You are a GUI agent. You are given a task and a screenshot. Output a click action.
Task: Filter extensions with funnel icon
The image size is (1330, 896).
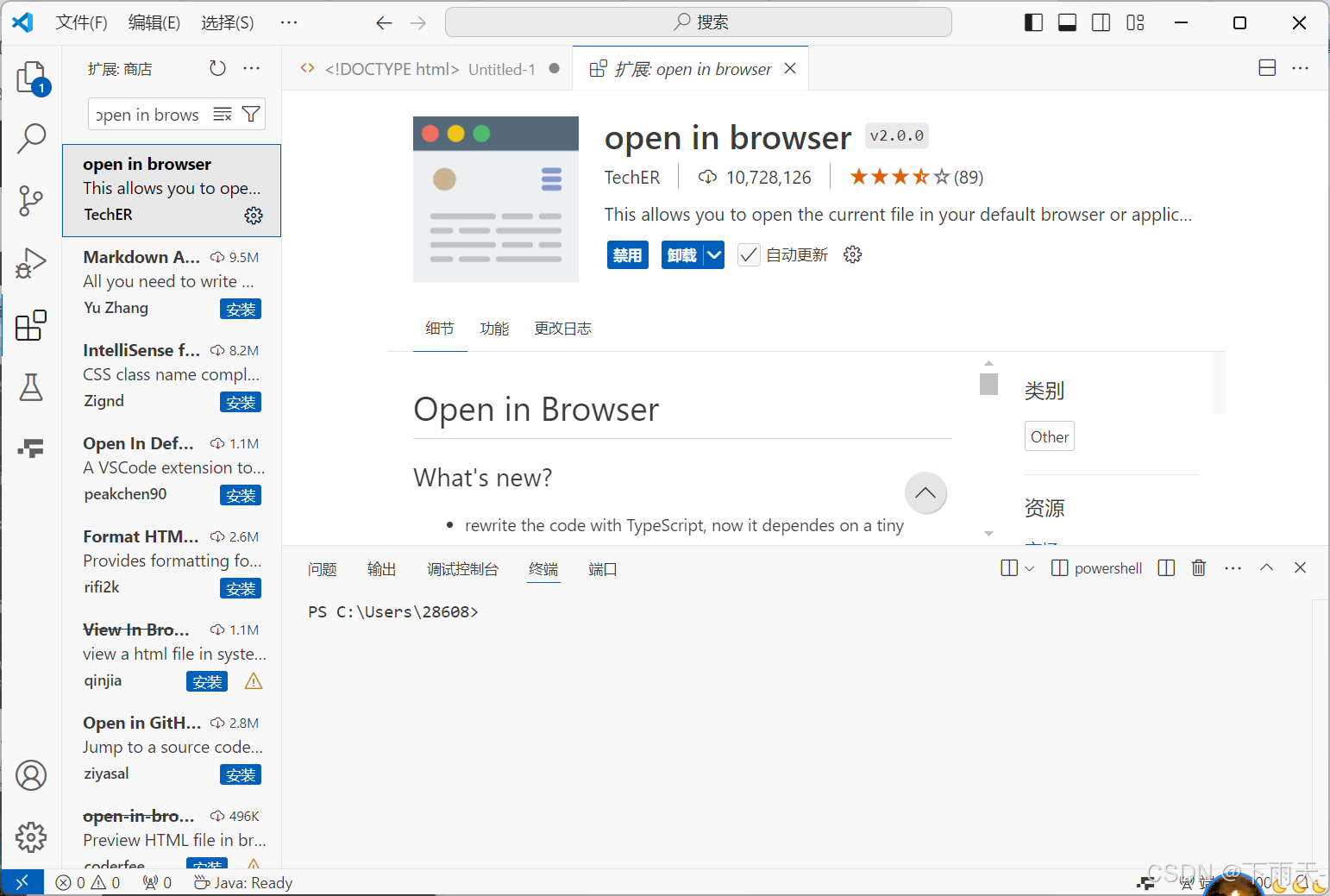pyautogui.click(x=251, y=114)
